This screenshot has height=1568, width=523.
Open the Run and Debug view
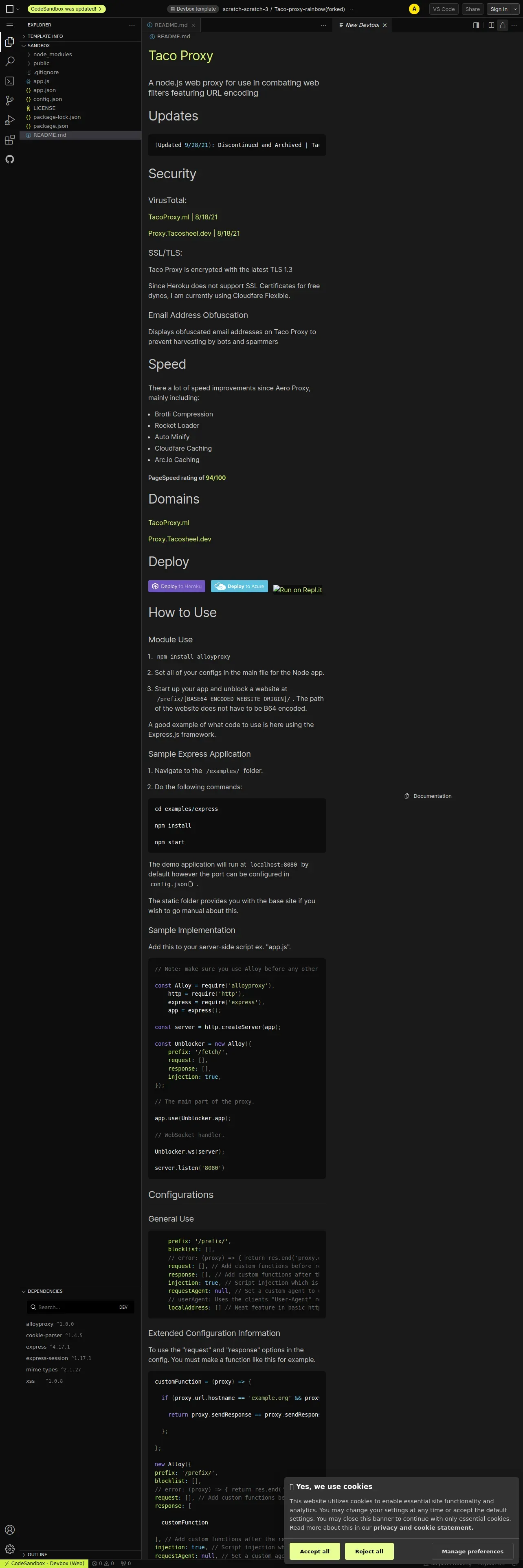10,120
